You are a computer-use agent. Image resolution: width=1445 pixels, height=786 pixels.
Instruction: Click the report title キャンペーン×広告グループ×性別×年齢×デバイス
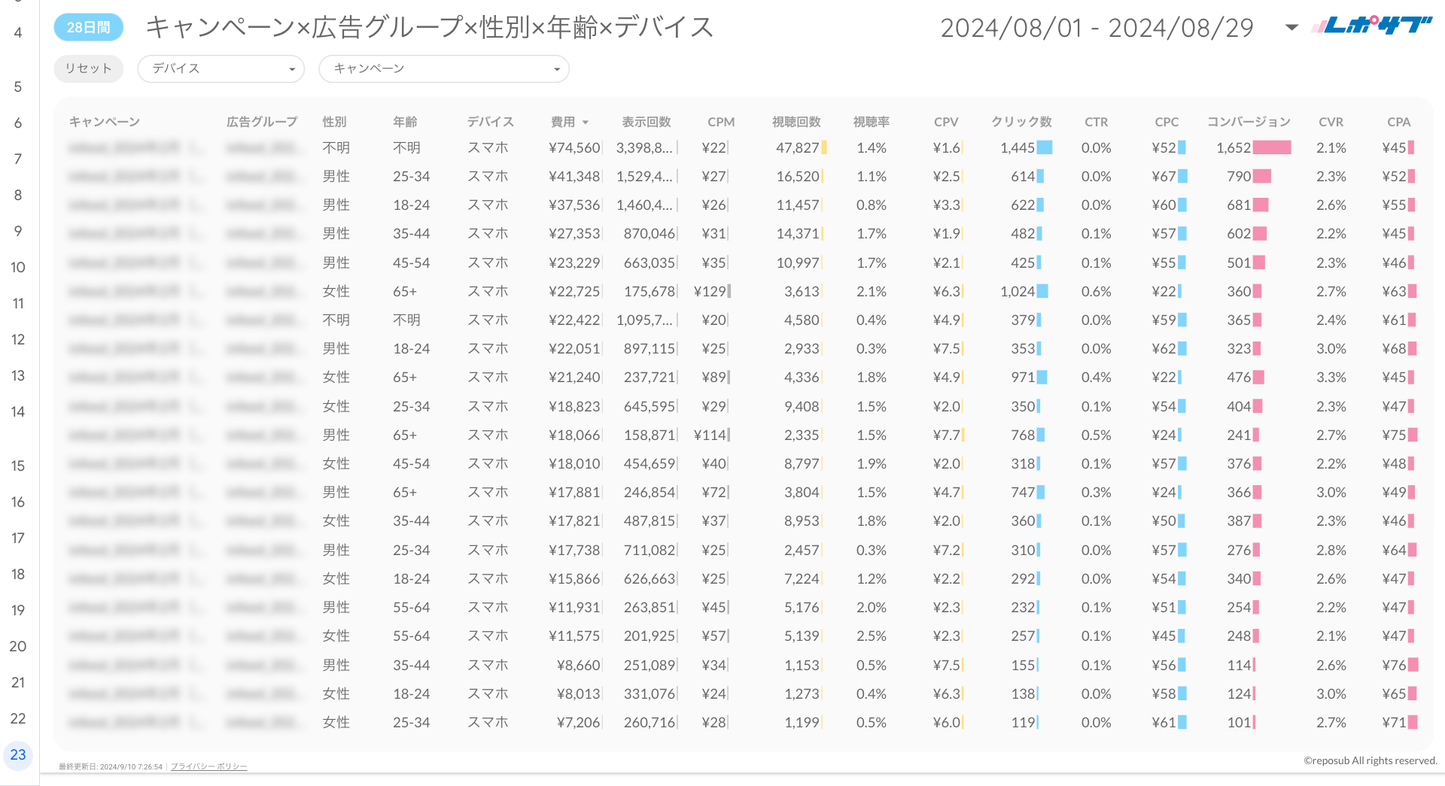tap(430, 27)
